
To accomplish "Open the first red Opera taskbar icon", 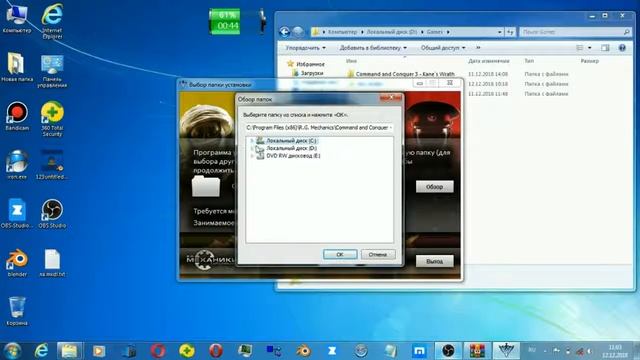I will (x=158, y=350).
